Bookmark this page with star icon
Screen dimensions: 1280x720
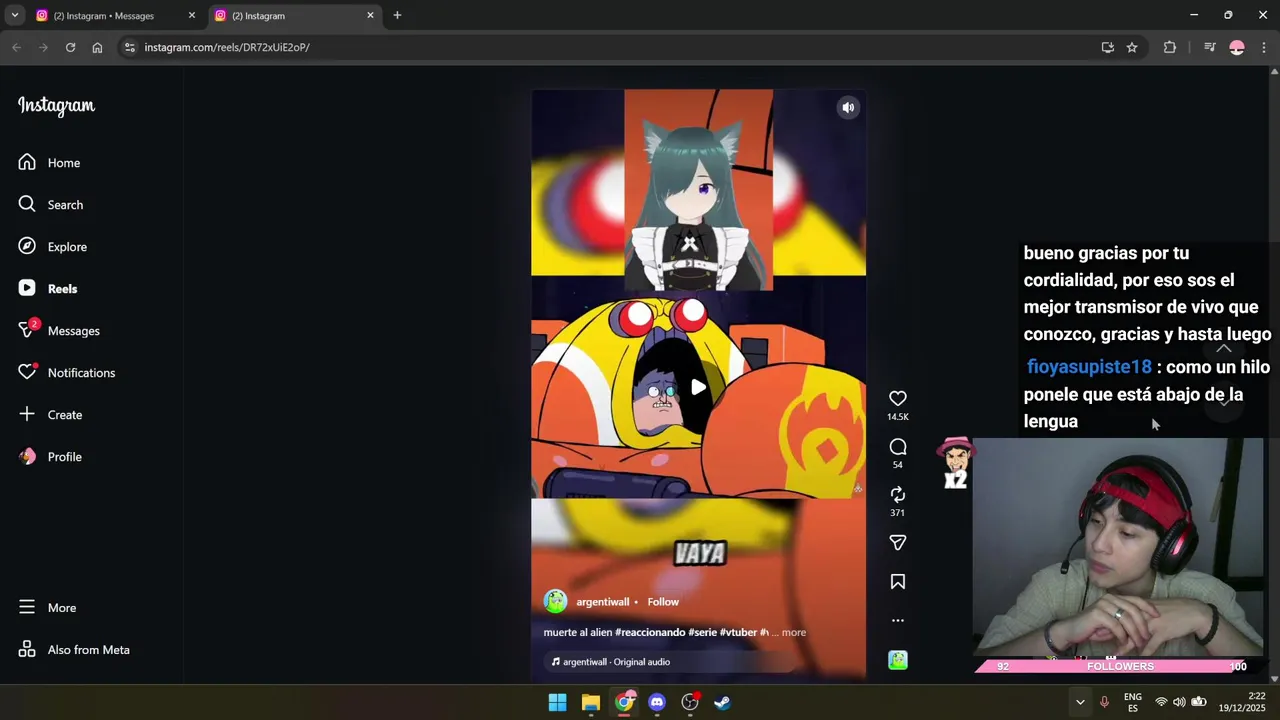tap(1132, 47)
